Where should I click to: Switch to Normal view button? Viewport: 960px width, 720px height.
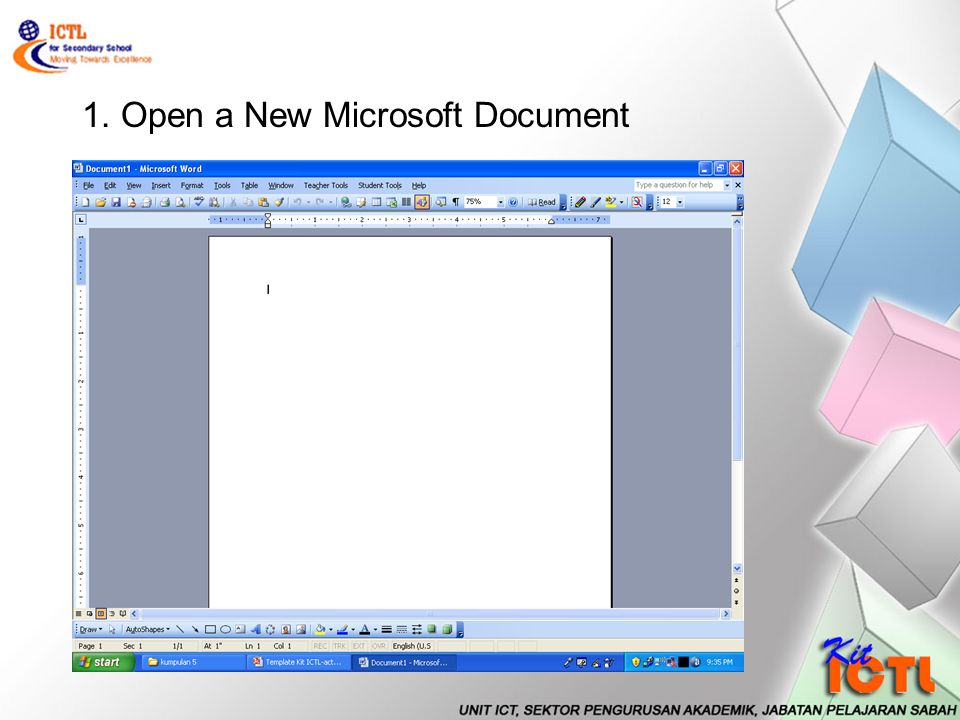[x=78, y=613]
